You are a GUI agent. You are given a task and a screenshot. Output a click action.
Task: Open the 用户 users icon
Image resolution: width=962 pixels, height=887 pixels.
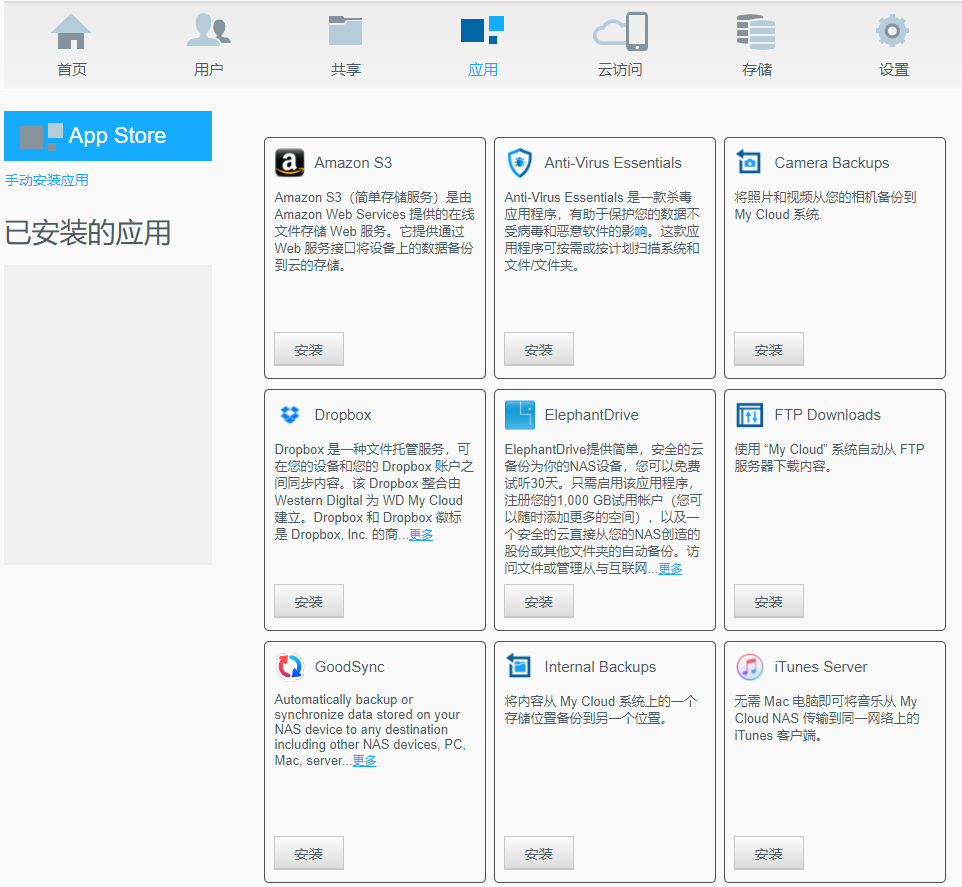(x=209, y=30)
